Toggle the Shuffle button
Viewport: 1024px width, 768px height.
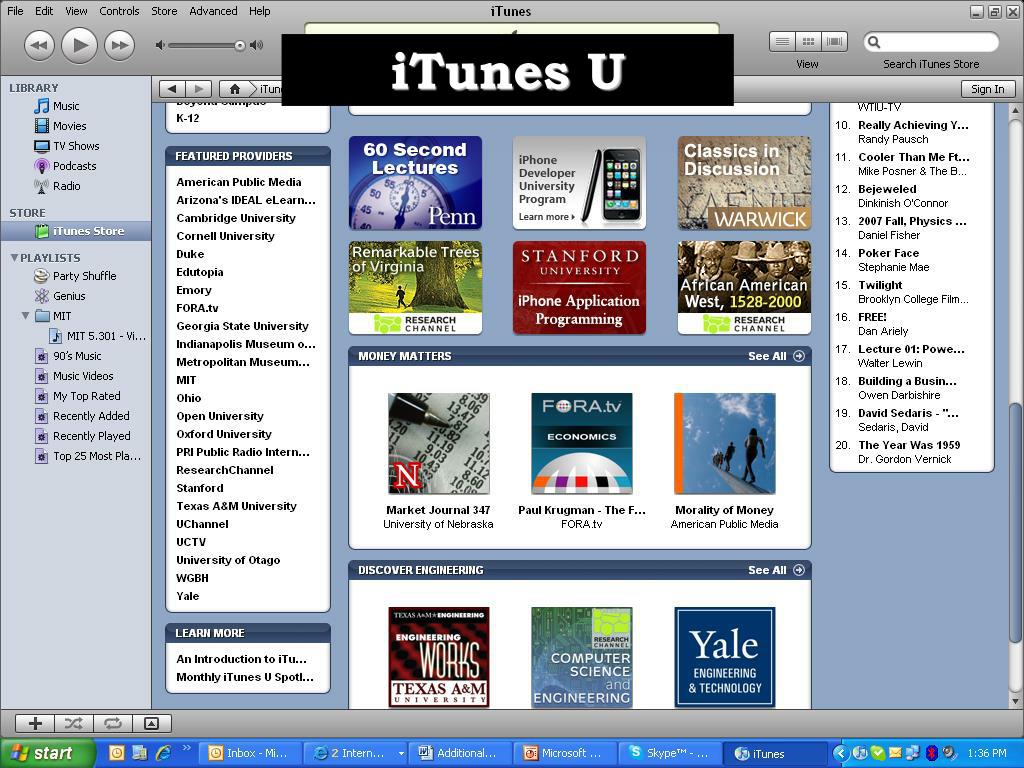[74, 723]
